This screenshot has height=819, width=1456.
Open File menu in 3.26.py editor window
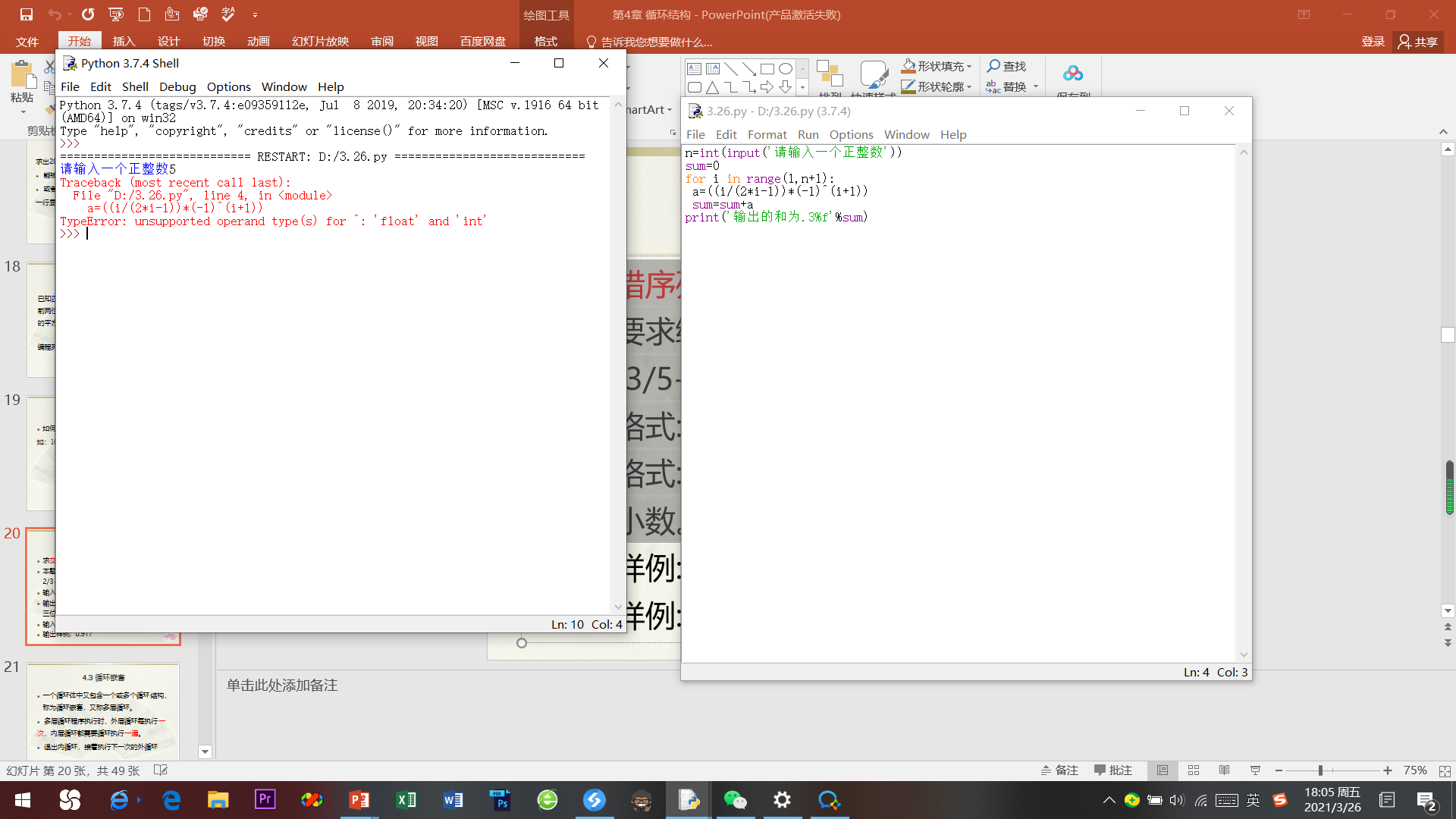click(x=695, y=134)
